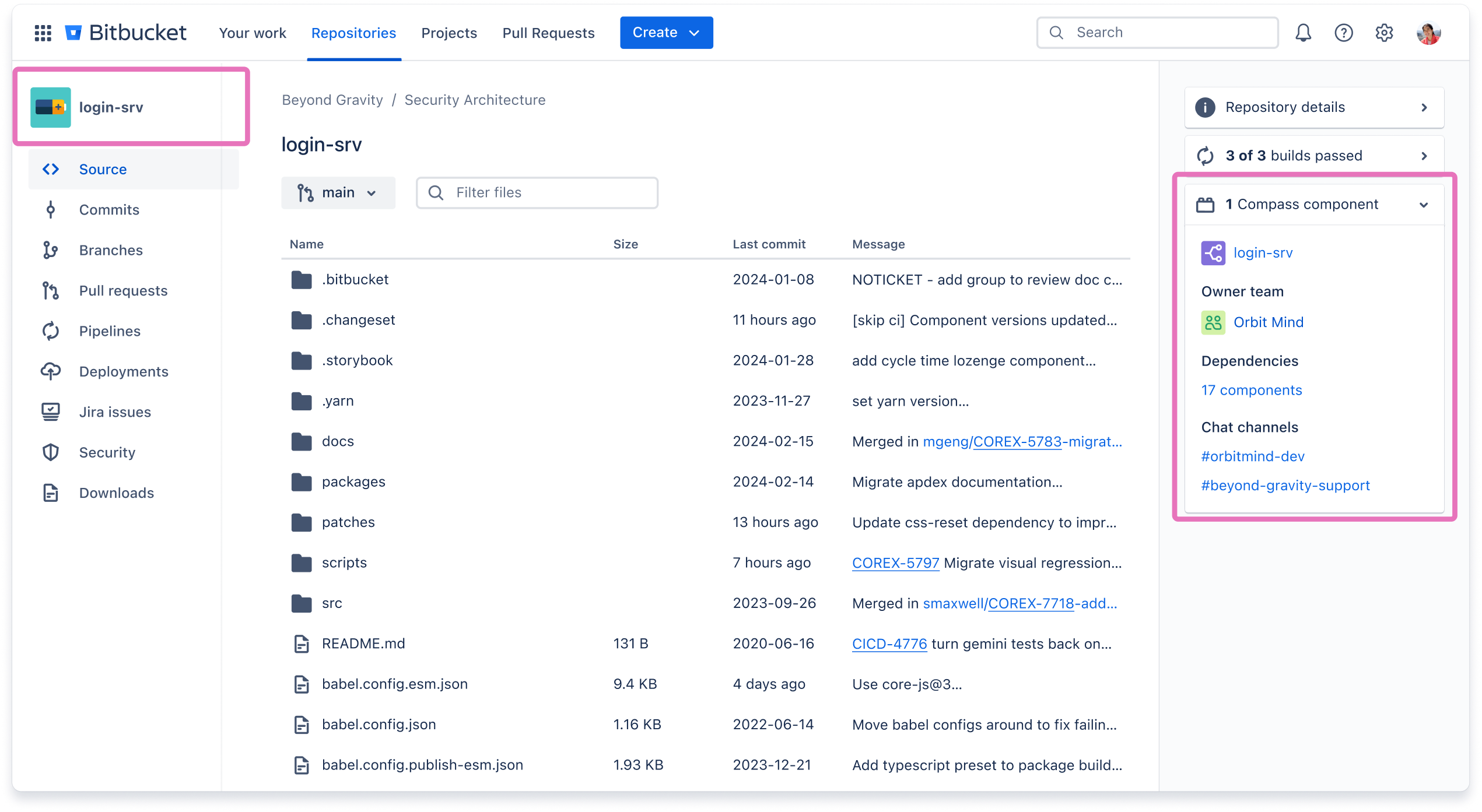Viewport: 1482px width, 812px height.
Task: Open the Deployments view
Action: coord(123,371)
